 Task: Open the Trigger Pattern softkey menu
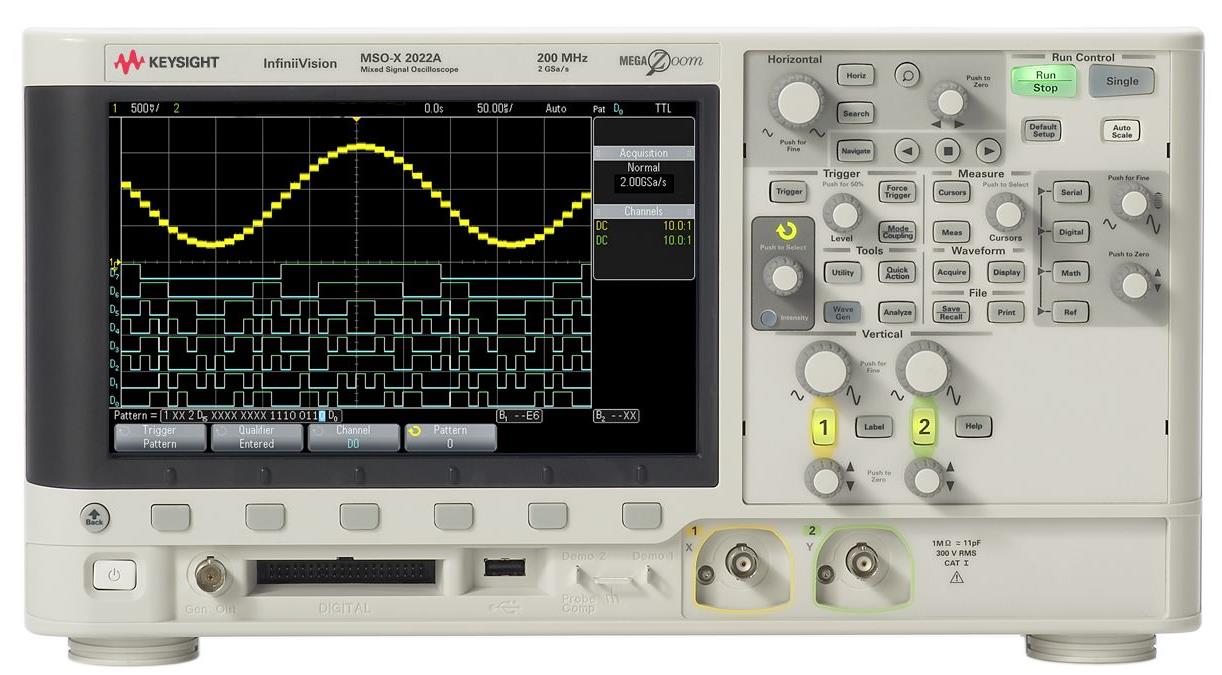point(160,435)
